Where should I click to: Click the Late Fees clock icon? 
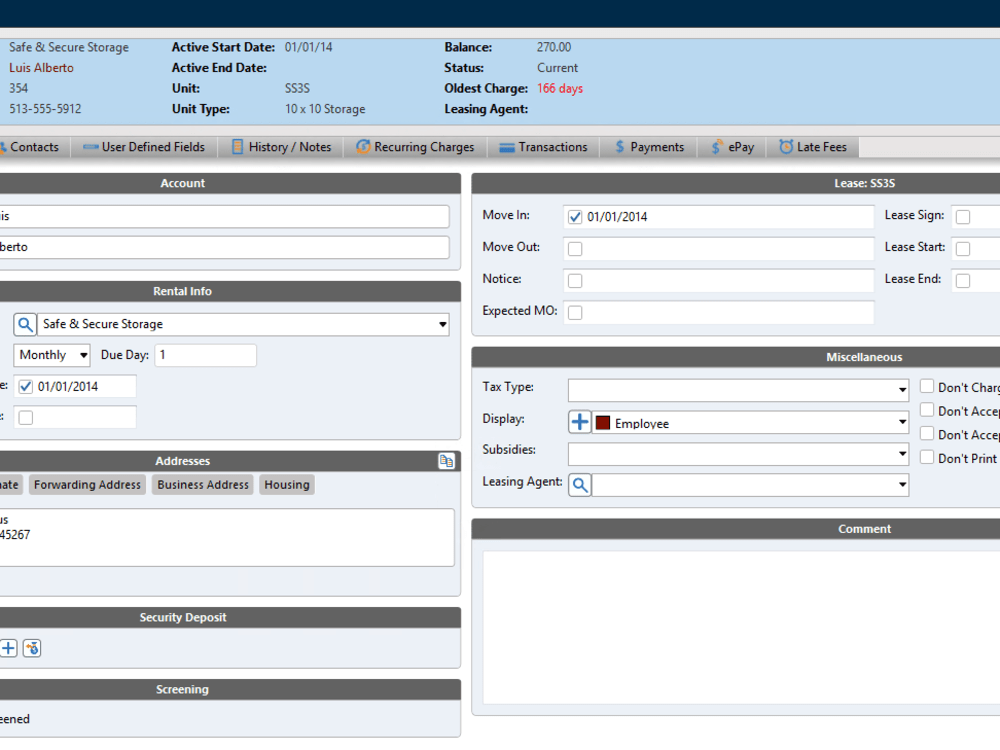click(786, 147)
